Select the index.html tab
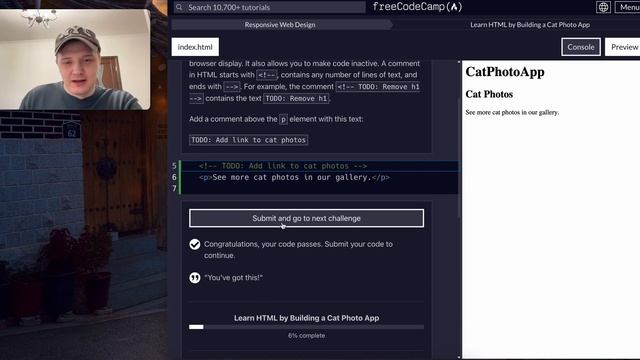Image resolution: width=640 pixels, height=360 pixels. pyautogui.click(x=195, y=47)
